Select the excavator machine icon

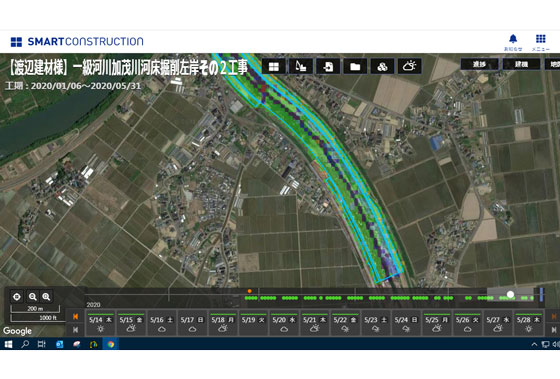(x=301, y=66)
